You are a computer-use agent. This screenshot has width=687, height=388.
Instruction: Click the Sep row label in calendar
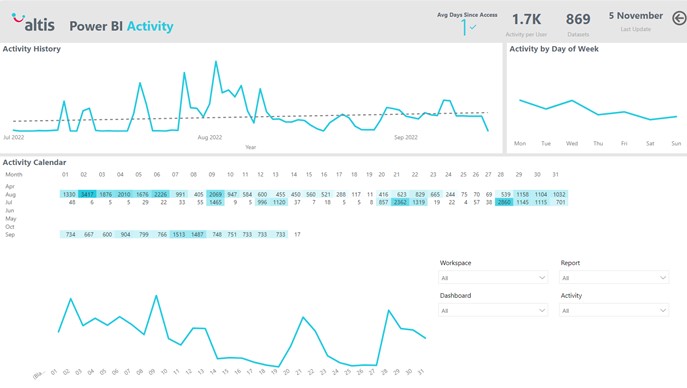[x=10, y=235]
